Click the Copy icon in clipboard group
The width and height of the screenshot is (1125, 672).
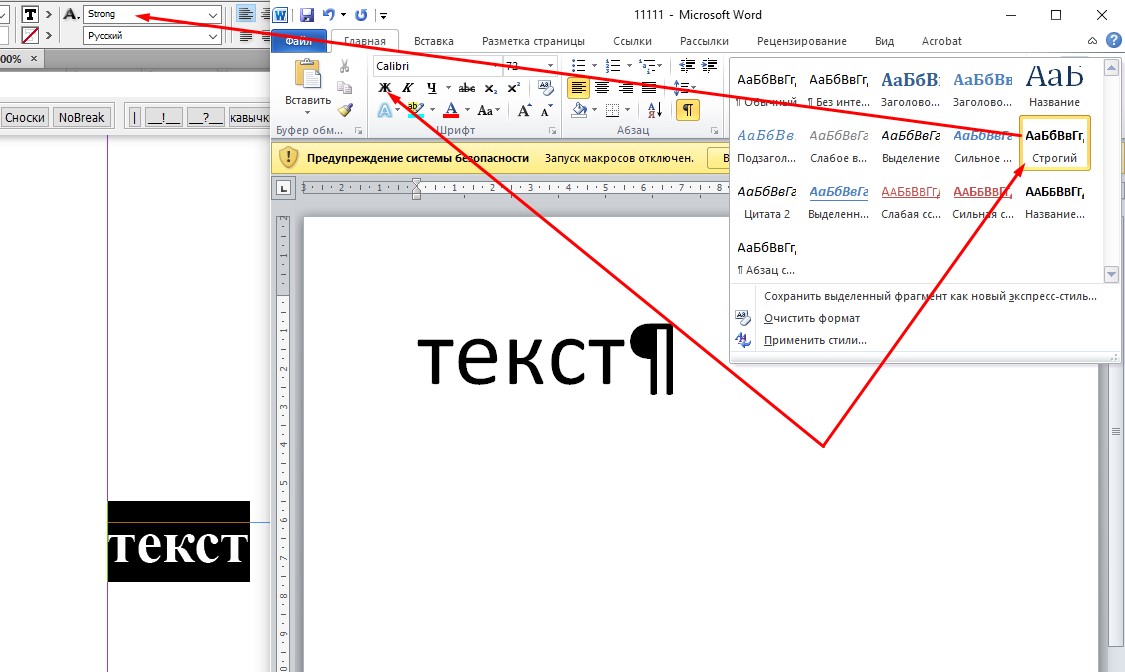[x=344, y=87]
